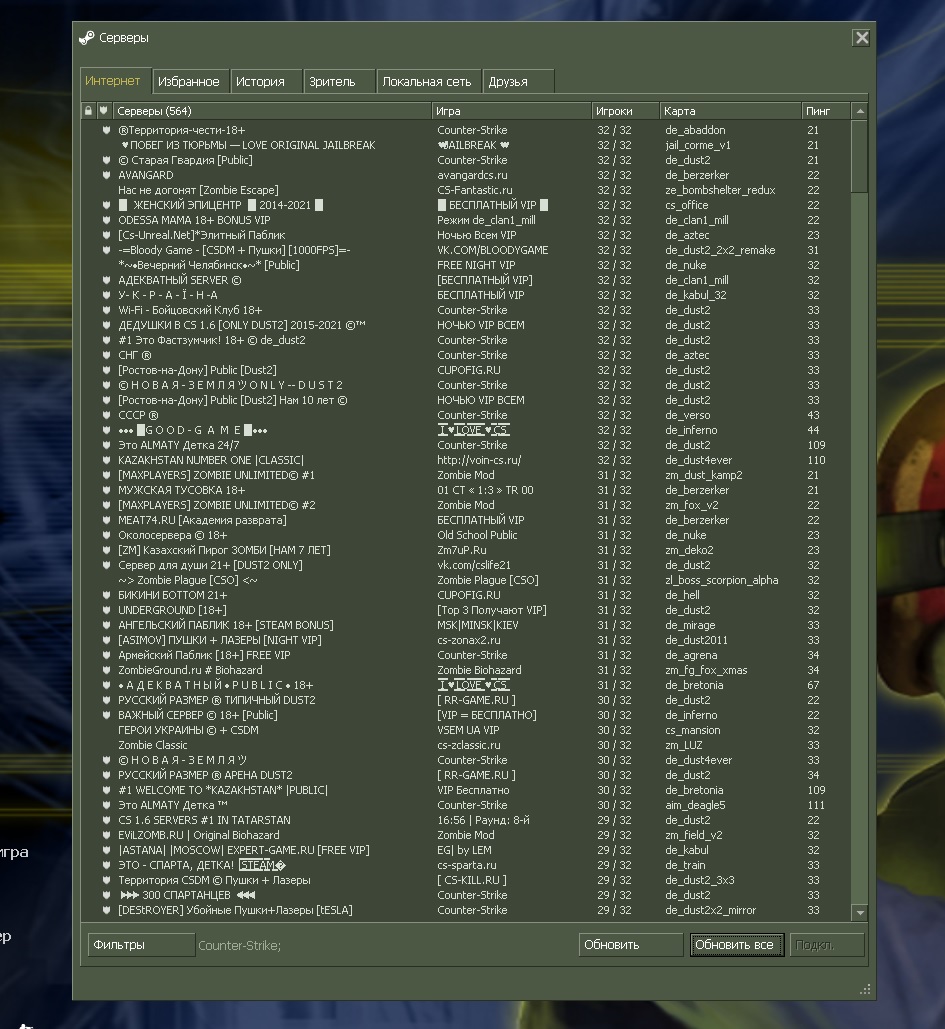Click VAC shield icon of АДЕКВАТНЫЙ SERVER ©
This screenshot has height=1029, width=945.
coord(106,280)
